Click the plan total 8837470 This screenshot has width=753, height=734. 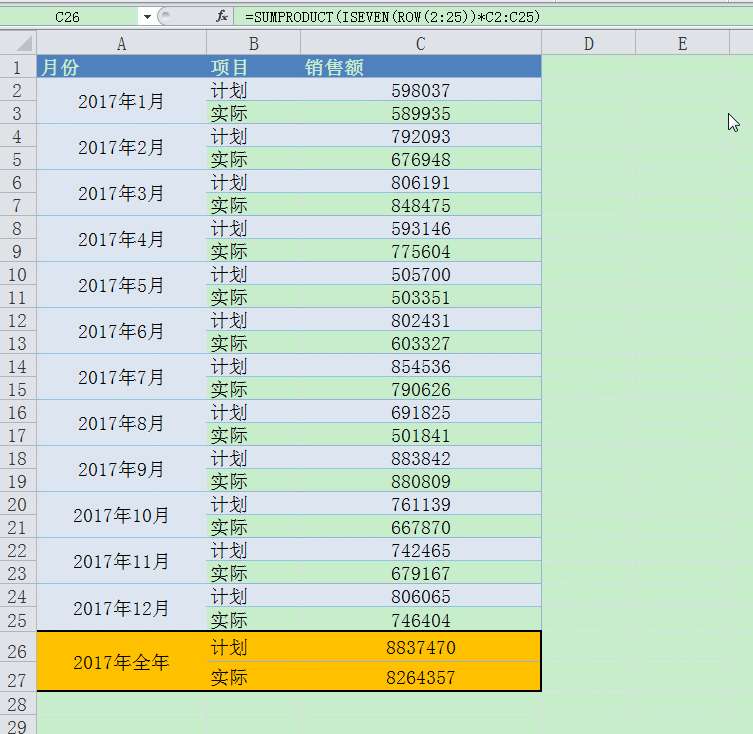(x=421, y=647)
